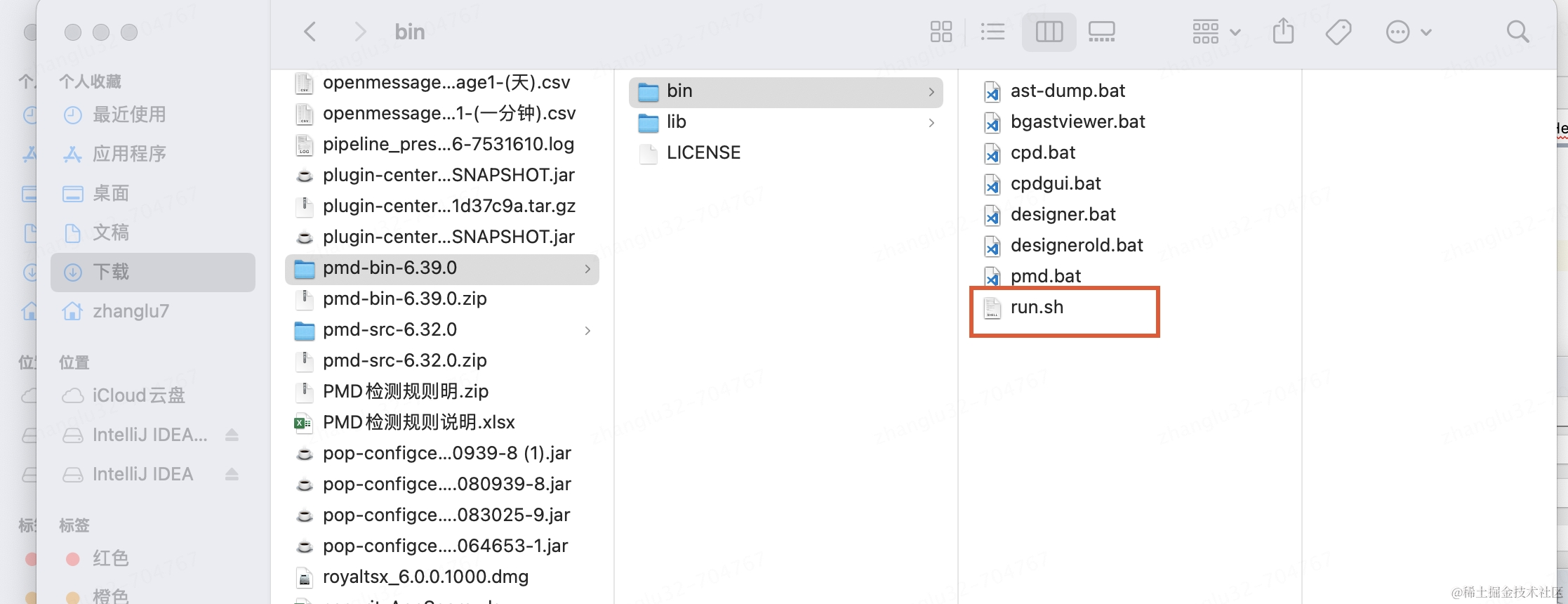Switch Finder to icon grid view

click(941, 32)
